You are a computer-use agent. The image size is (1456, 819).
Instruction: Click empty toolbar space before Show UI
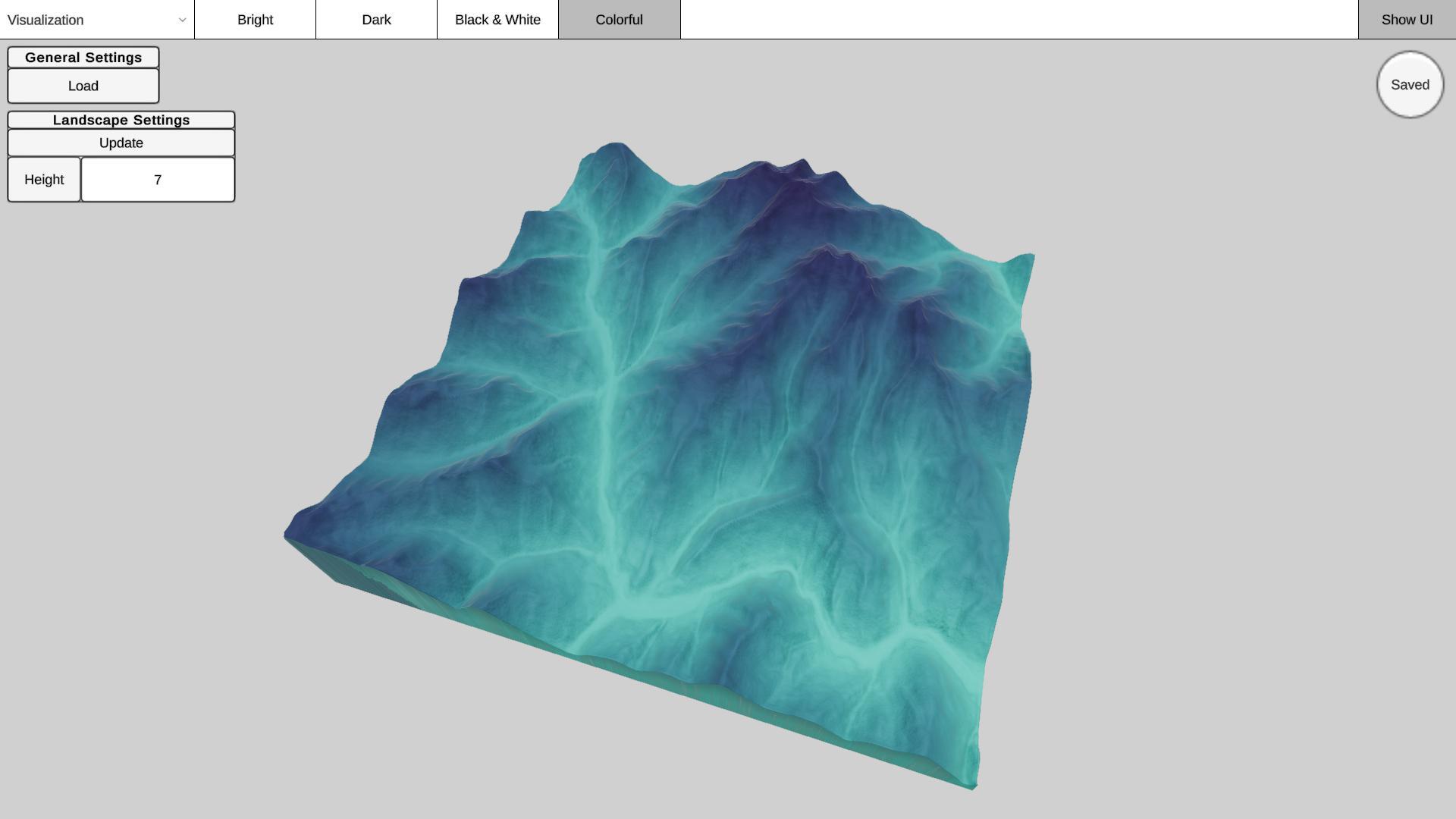[1016, 20]
